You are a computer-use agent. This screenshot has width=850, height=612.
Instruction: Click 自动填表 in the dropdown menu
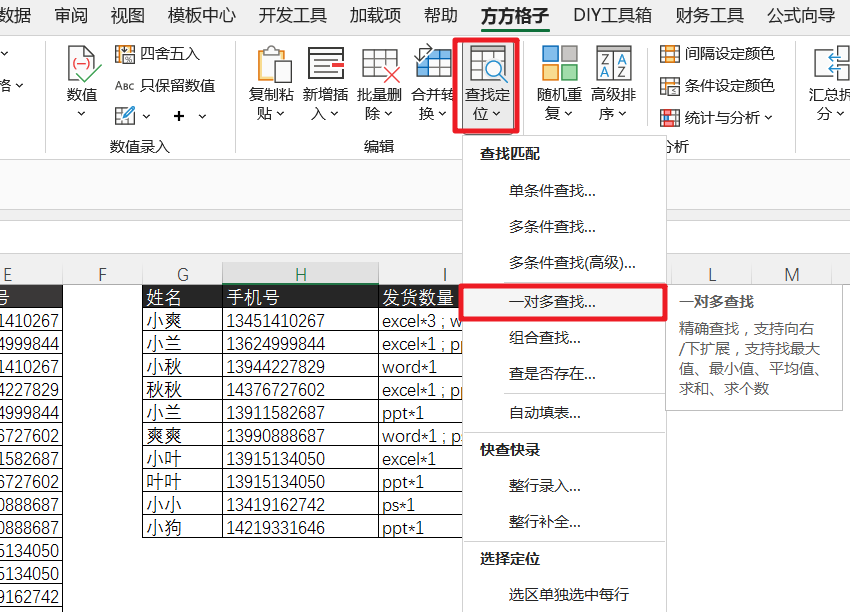pos(544,412)
